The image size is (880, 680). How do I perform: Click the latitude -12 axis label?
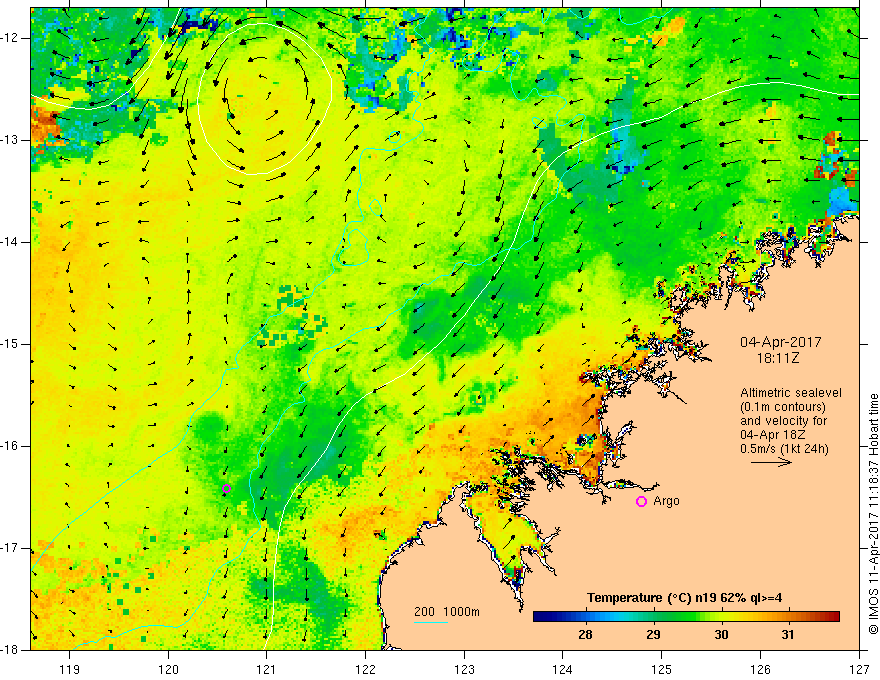tap(10, 38)
